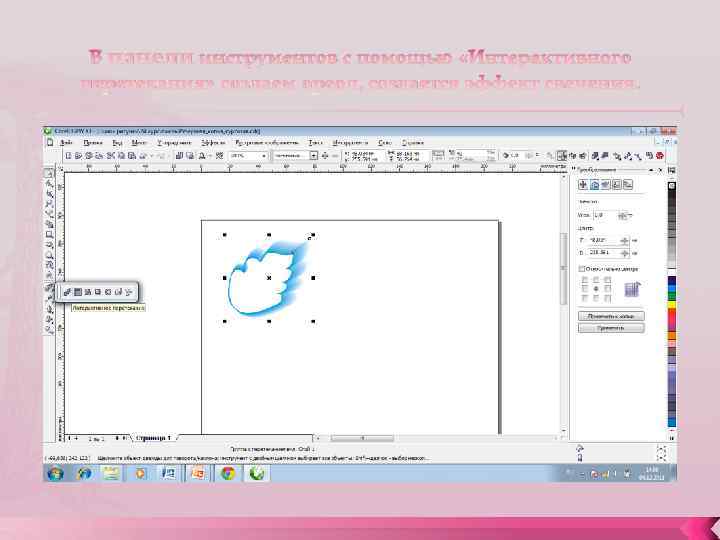Open Internet Explorer from taskbar
720x540 pixels.
pyautogui.click(x=84, y=473)
